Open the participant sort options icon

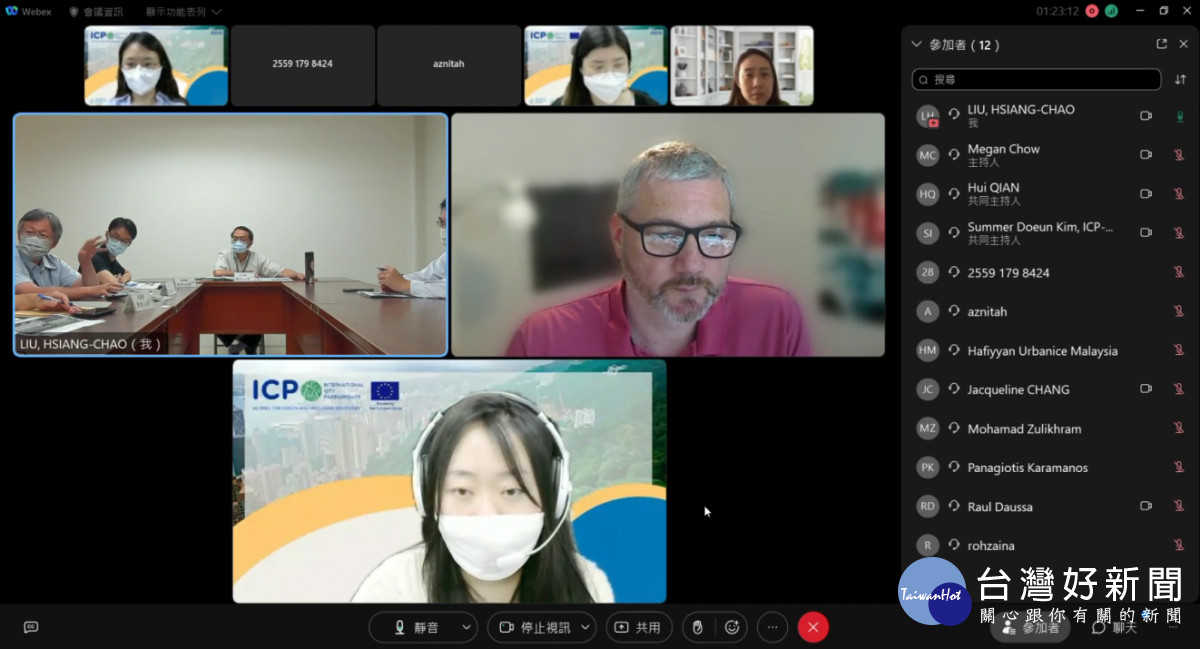click(1181, 79)
